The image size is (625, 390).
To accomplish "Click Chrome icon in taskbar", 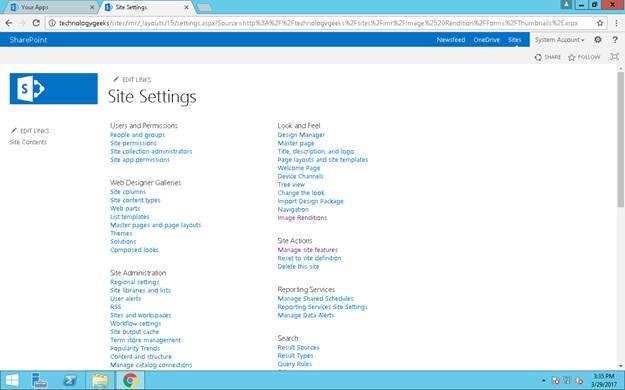I will (130, 380).
